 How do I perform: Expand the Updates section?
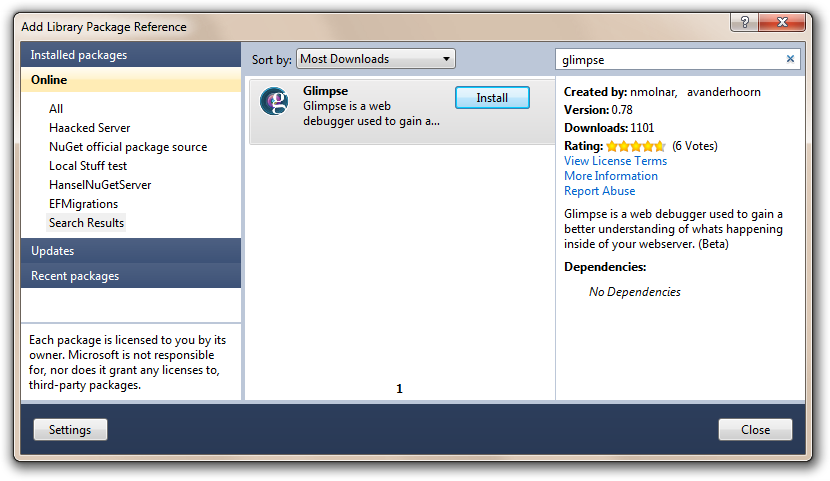tap(131, 251)
